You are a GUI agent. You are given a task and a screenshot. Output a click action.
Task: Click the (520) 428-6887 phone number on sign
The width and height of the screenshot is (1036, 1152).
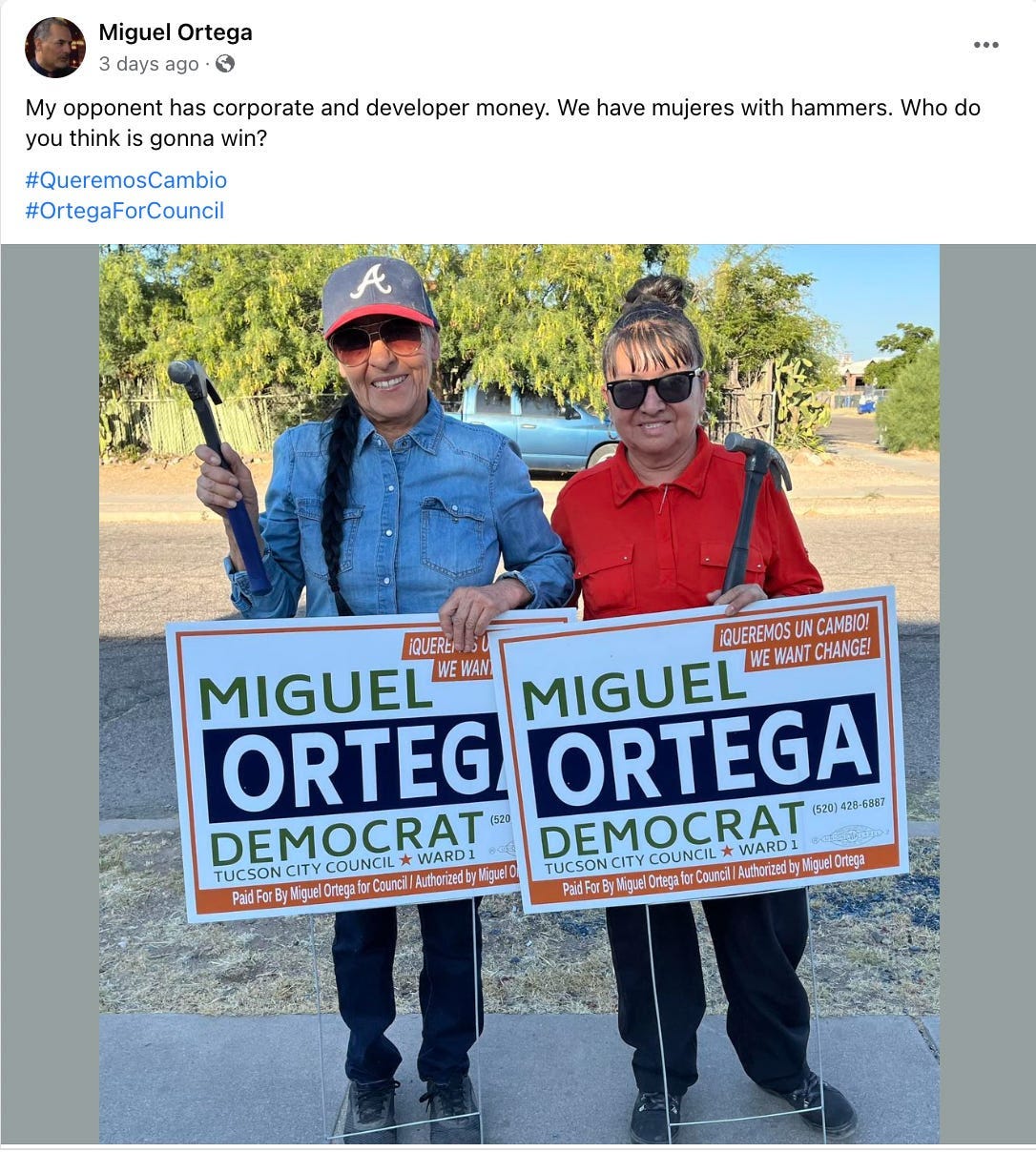848,806
